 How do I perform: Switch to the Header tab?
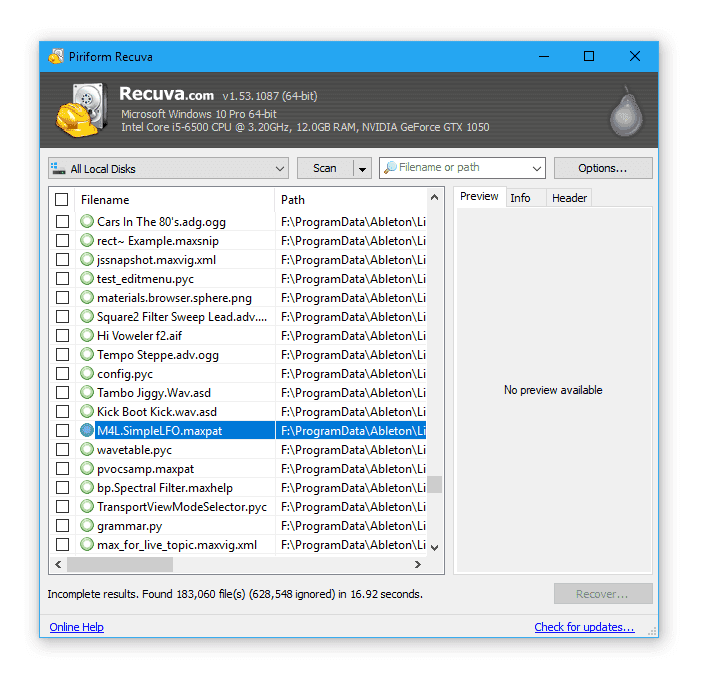click(569, 198)
